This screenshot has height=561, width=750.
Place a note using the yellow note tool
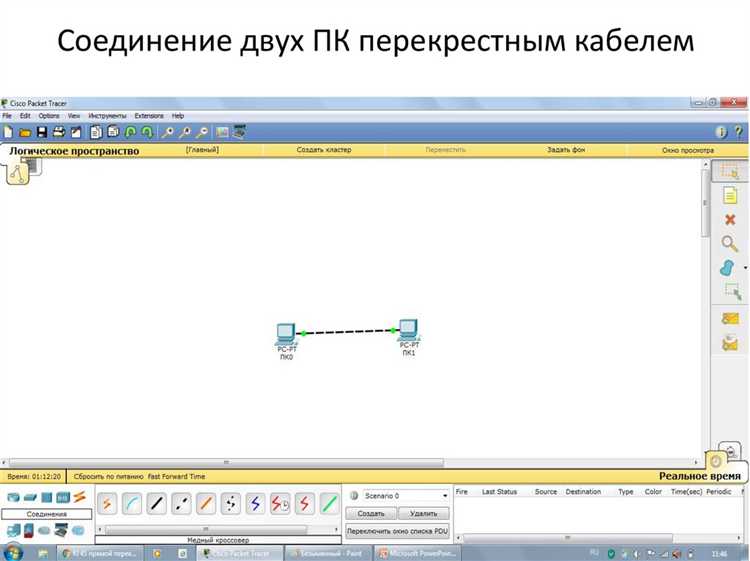coord(730,195)
